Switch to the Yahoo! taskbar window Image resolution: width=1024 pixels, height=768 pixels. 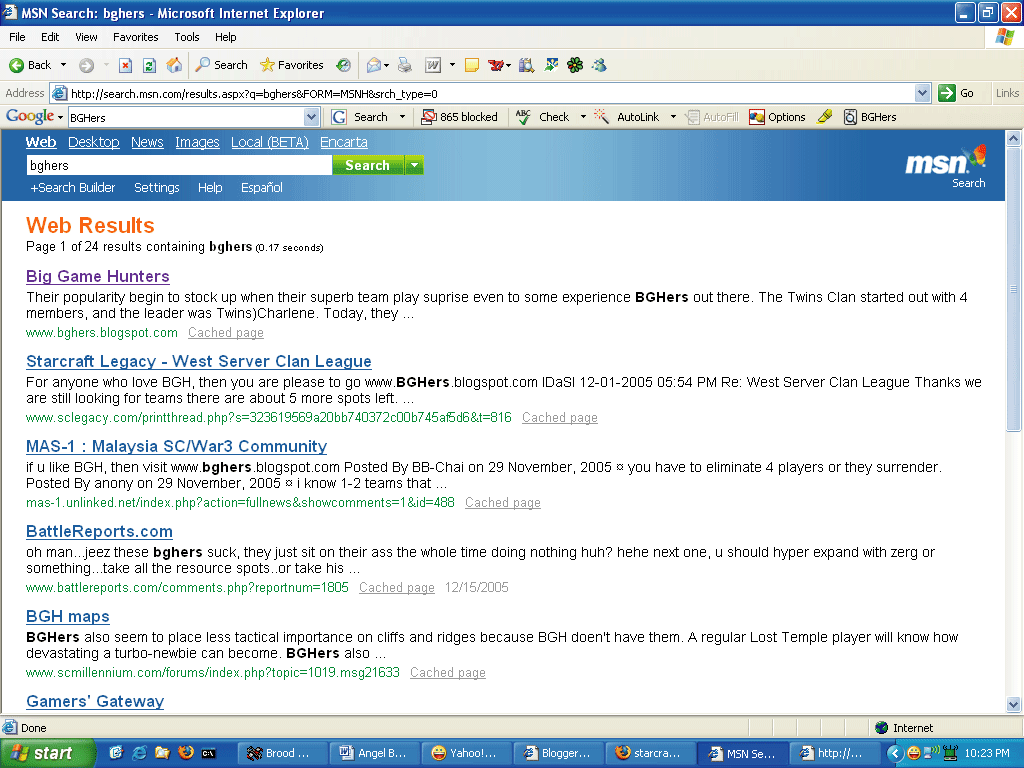[x=465, y=753]
